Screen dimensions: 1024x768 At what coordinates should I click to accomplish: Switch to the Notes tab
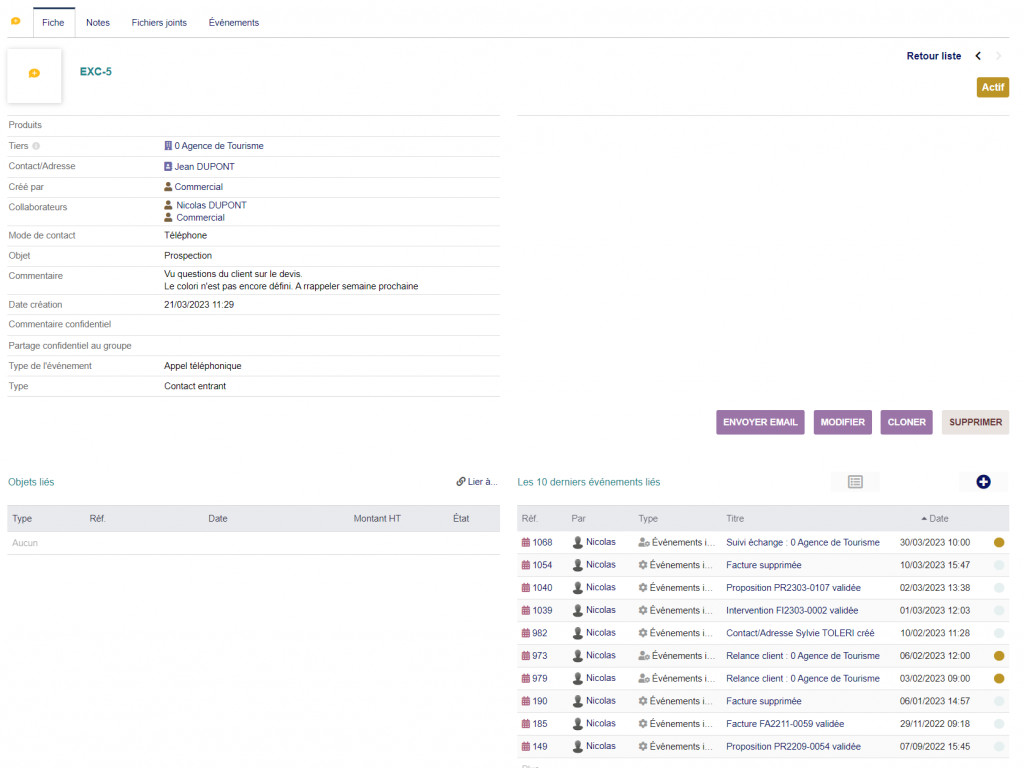tap(98, 22)
